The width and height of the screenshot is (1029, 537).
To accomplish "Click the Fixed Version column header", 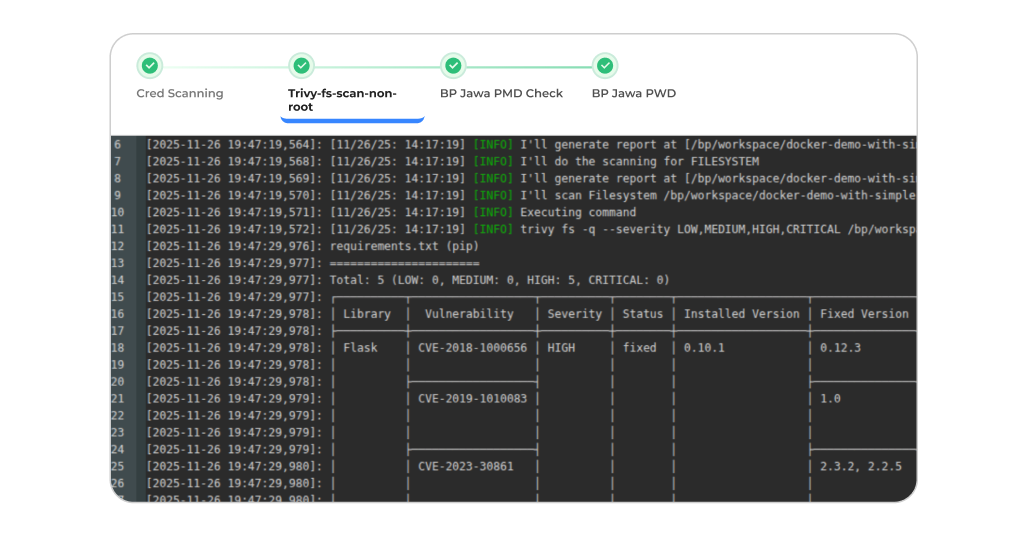I will point(864,314).
